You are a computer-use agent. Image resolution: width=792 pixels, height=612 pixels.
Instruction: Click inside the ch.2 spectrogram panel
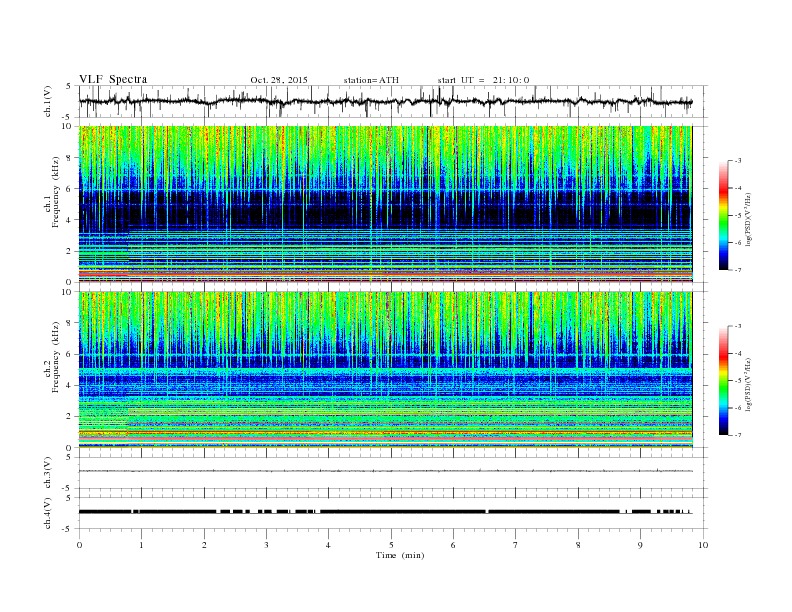tap(386, 370)
